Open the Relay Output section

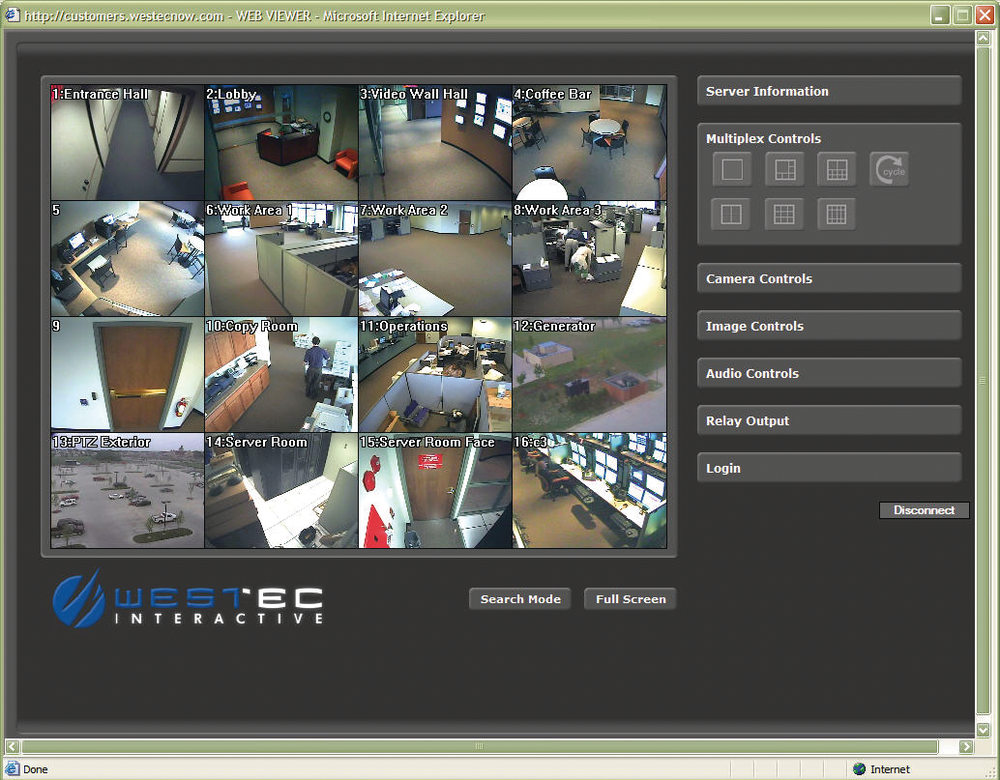coord(828,421)
